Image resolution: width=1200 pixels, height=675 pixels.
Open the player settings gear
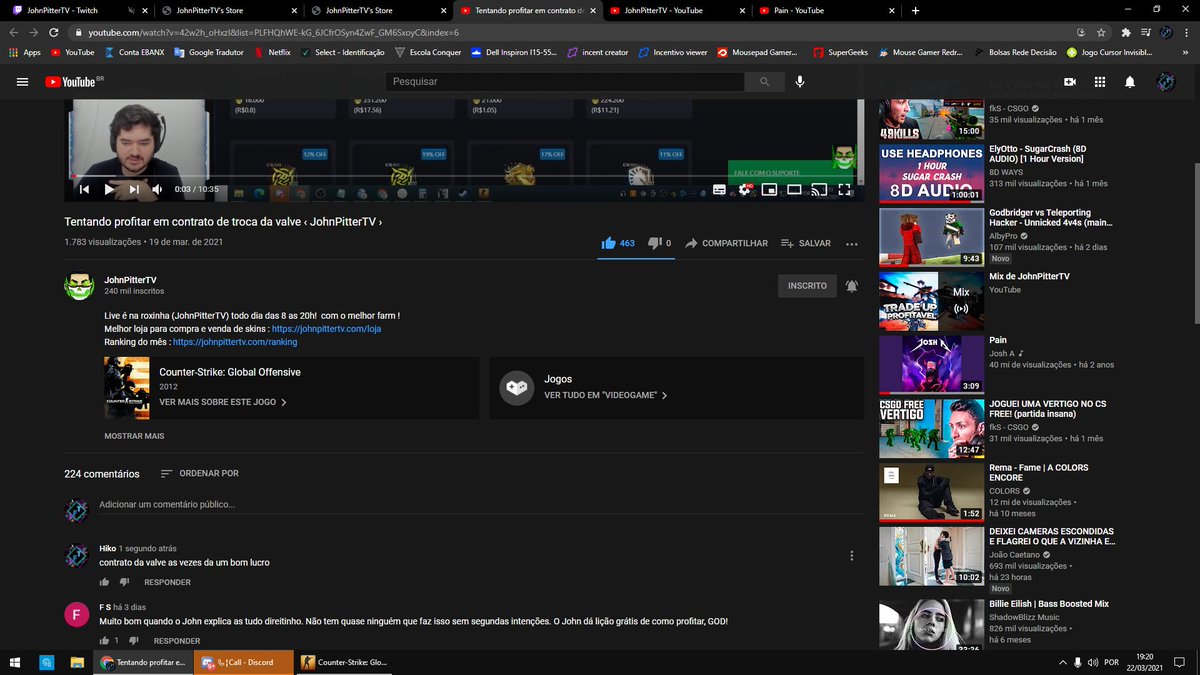click(x=745, y=189)
